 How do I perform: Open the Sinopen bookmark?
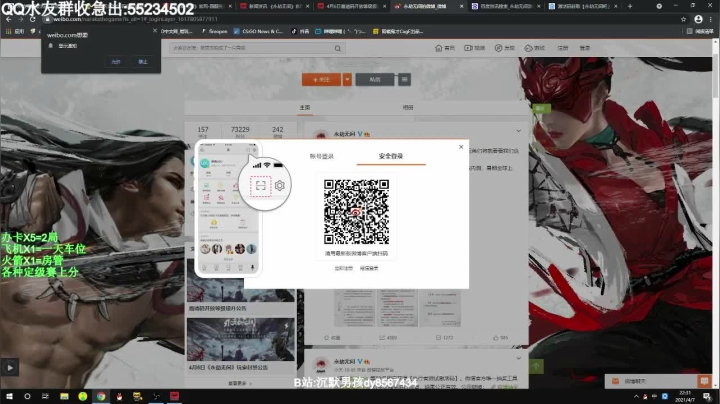tap(214, 31)
